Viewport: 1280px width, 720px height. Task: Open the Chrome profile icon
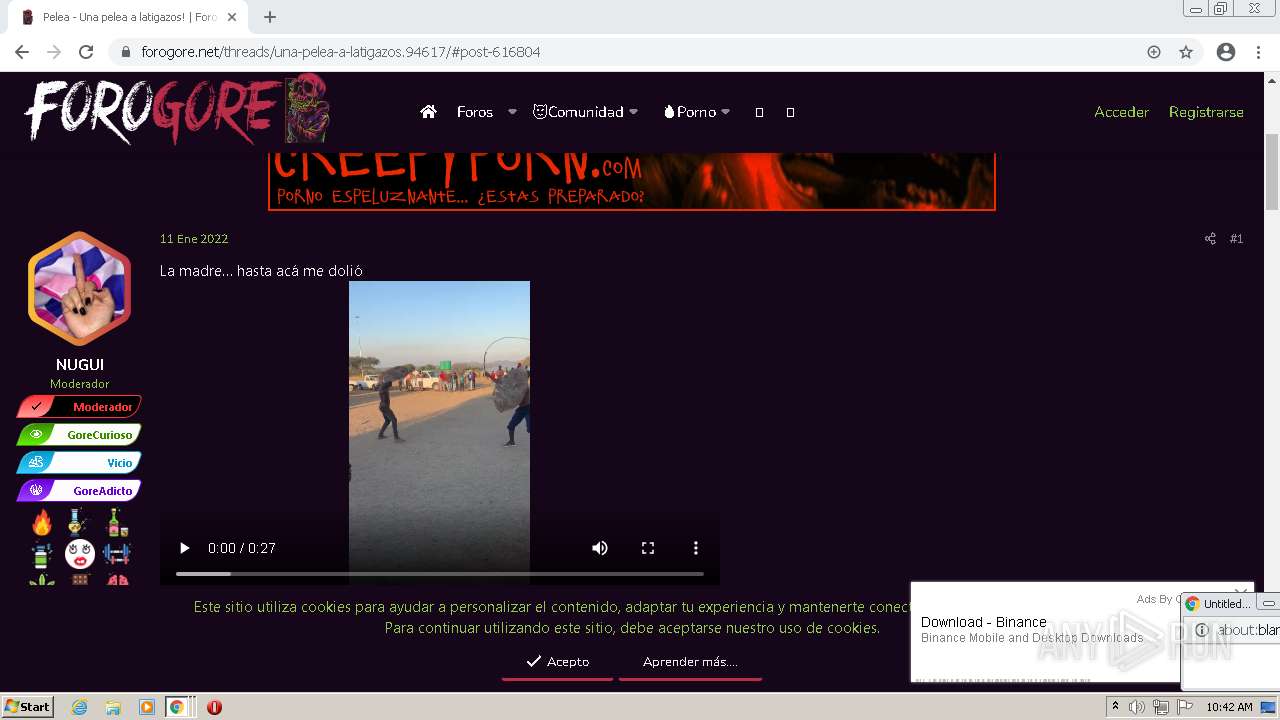click(1226, 52)
